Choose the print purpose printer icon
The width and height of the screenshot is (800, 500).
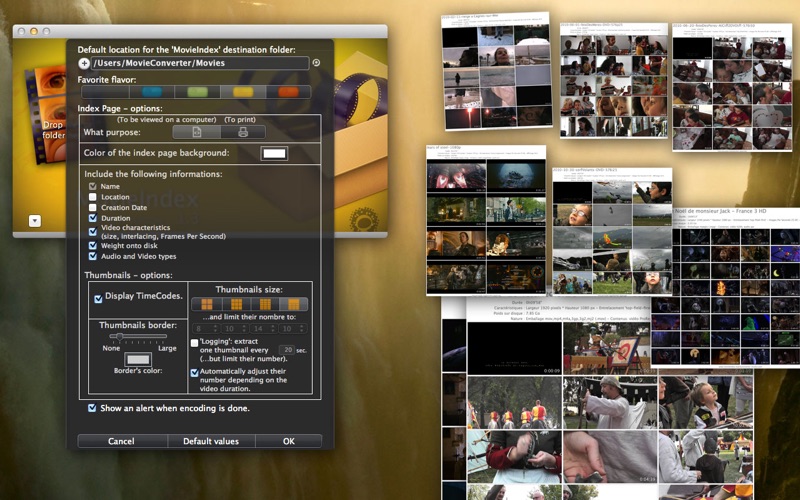pyautogui.click(x=243, y=132)
